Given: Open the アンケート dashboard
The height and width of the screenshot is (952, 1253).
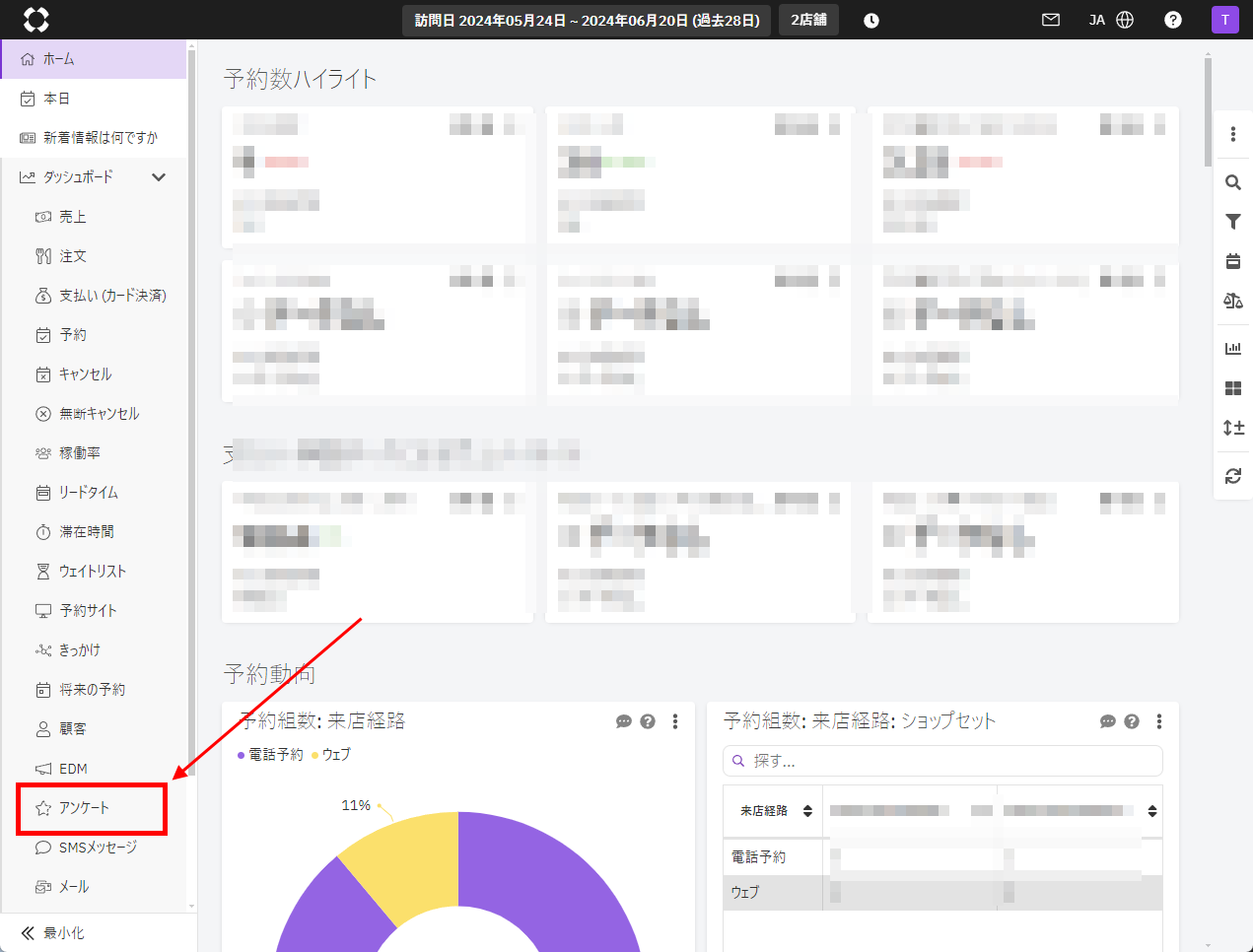Looking at the screenshot, I should (x=92, y=808).
